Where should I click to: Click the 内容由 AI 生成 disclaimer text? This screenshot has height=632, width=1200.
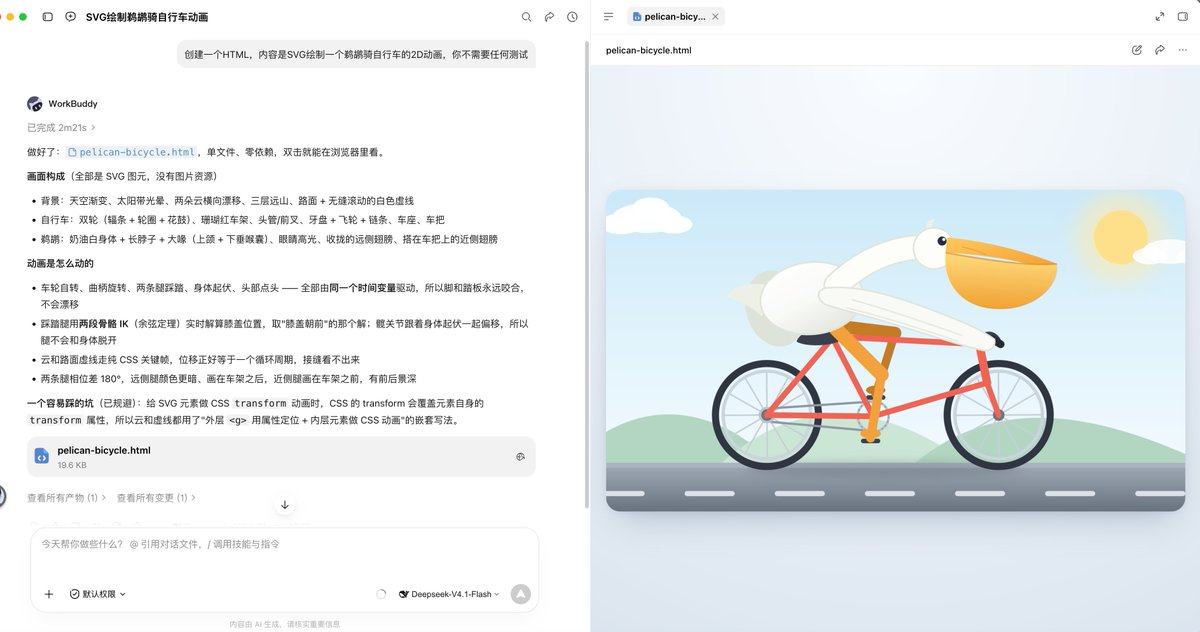(x=284, y=624)
